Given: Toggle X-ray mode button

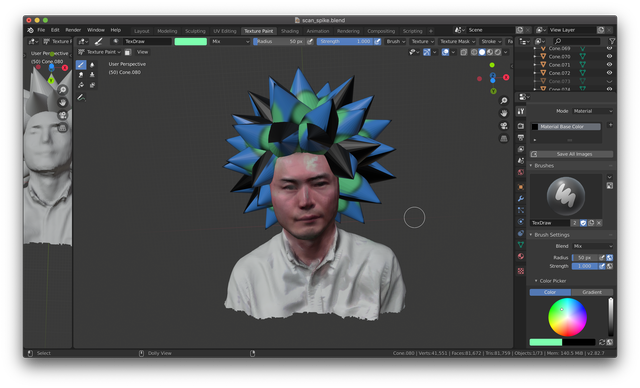Looking at the screenshot, I should tap(464, 52).
